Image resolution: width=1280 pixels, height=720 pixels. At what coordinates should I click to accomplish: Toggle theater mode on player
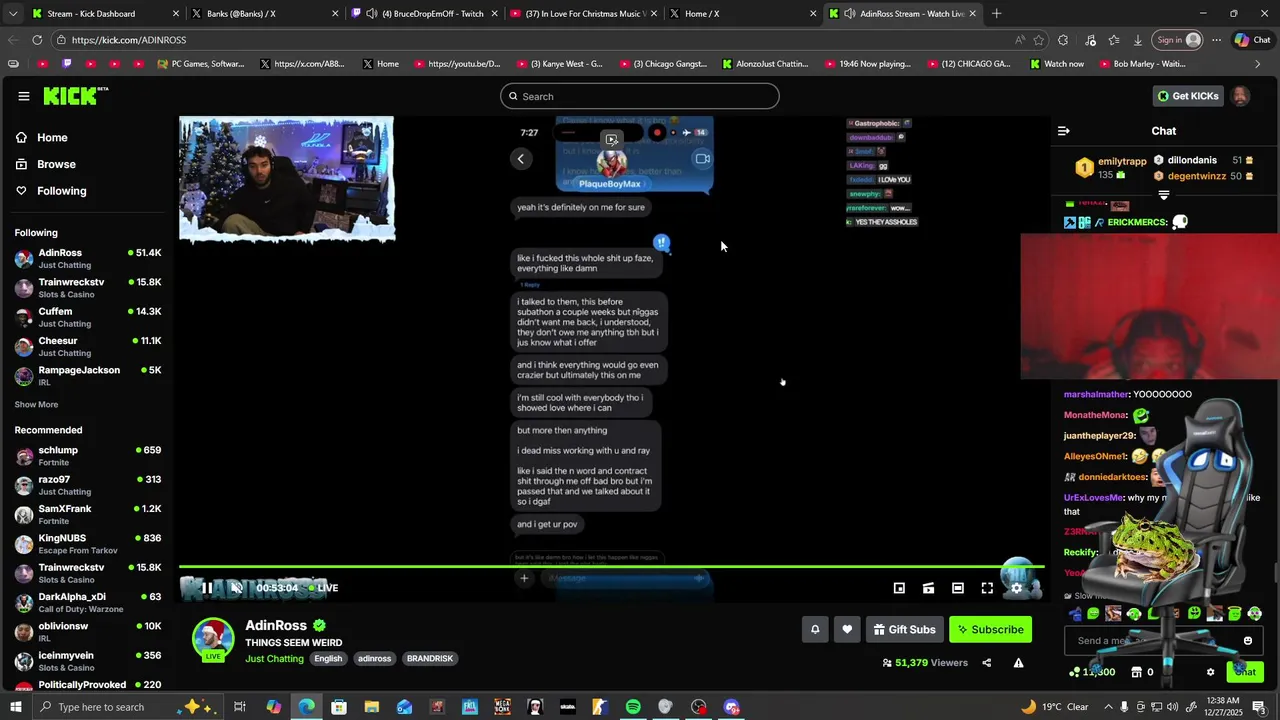pos(958,588)
